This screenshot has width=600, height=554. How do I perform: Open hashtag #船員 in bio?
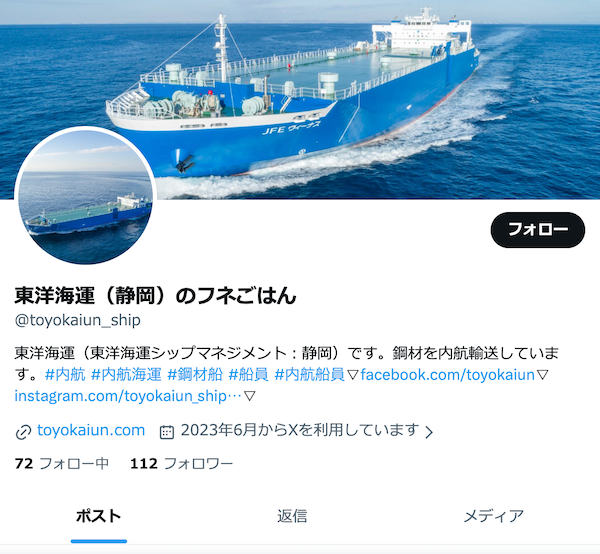248,375
